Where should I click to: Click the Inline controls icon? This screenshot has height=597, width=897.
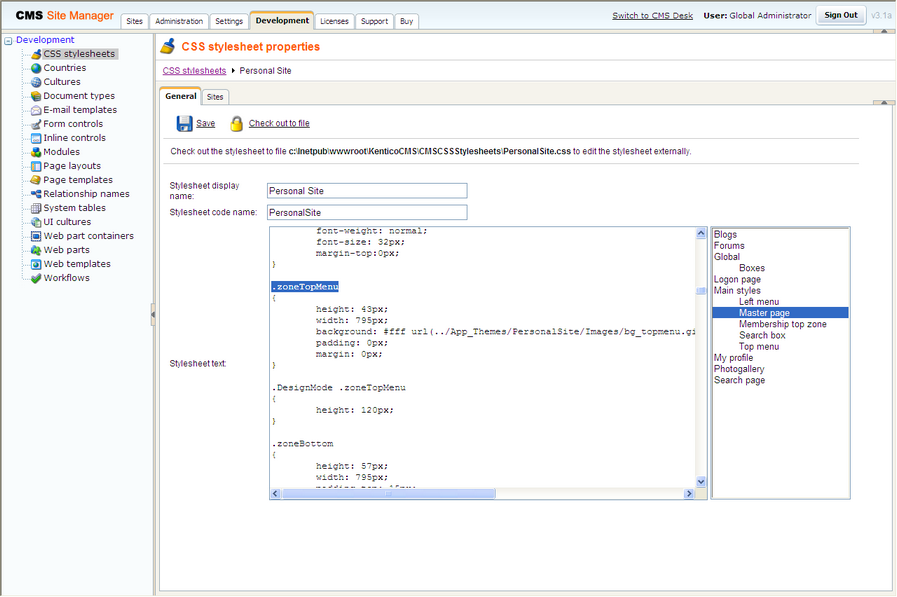(x=36, y=138)
